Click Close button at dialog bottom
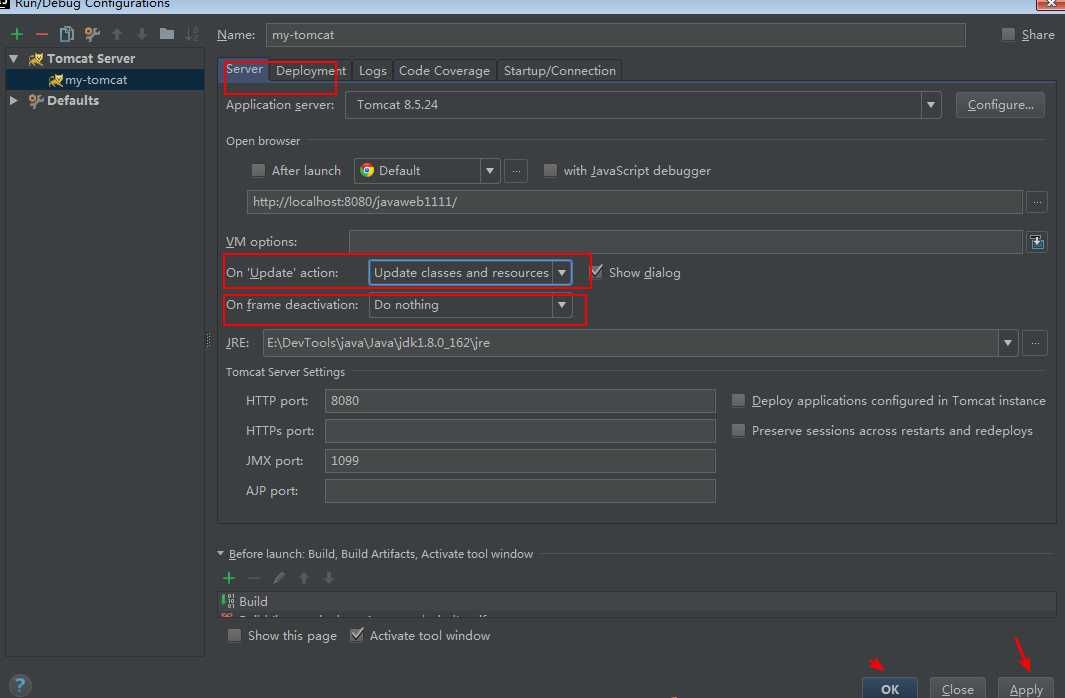 click(958, 688)
